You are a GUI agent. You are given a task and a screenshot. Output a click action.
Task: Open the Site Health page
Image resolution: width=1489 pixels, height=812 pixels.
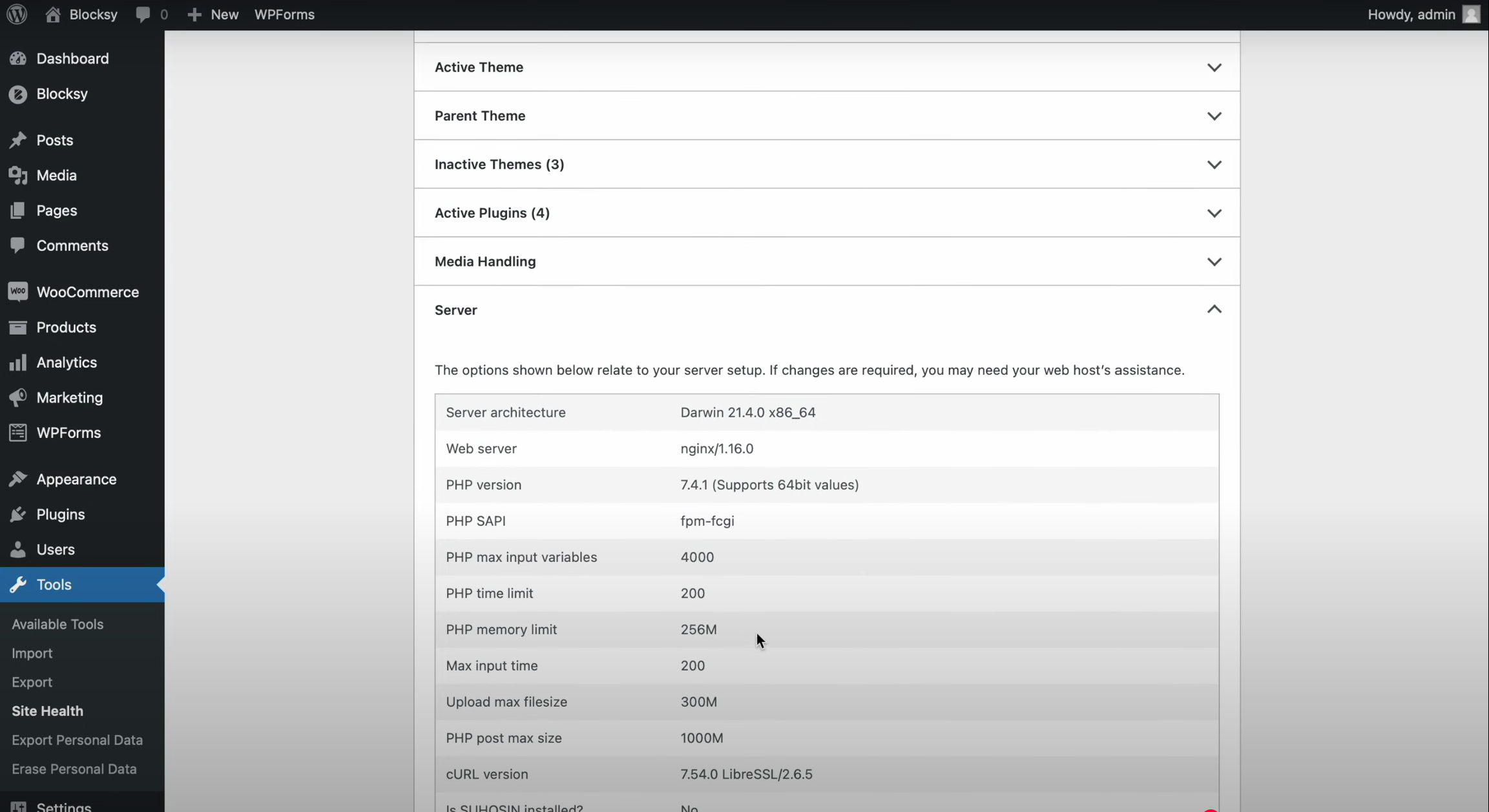(x=47, y=711)
